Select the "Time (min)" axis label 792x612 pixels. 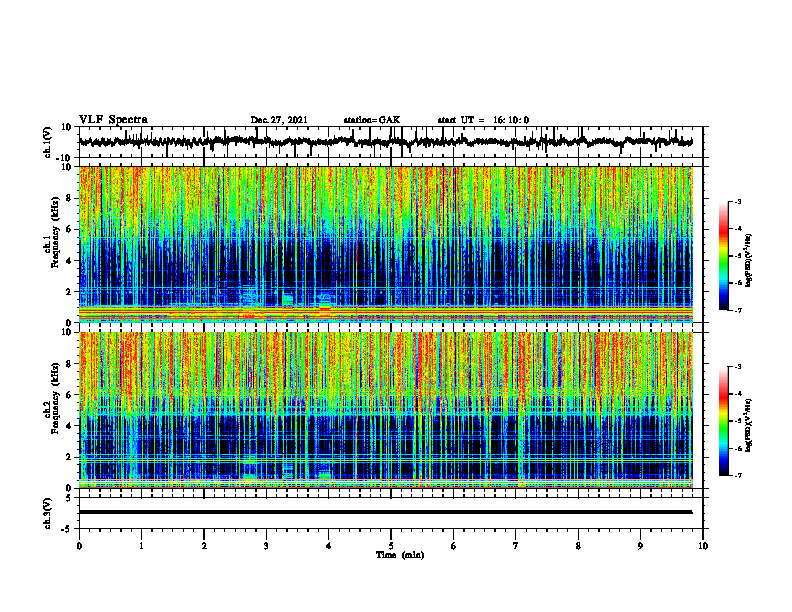click(x=400, y=555)
